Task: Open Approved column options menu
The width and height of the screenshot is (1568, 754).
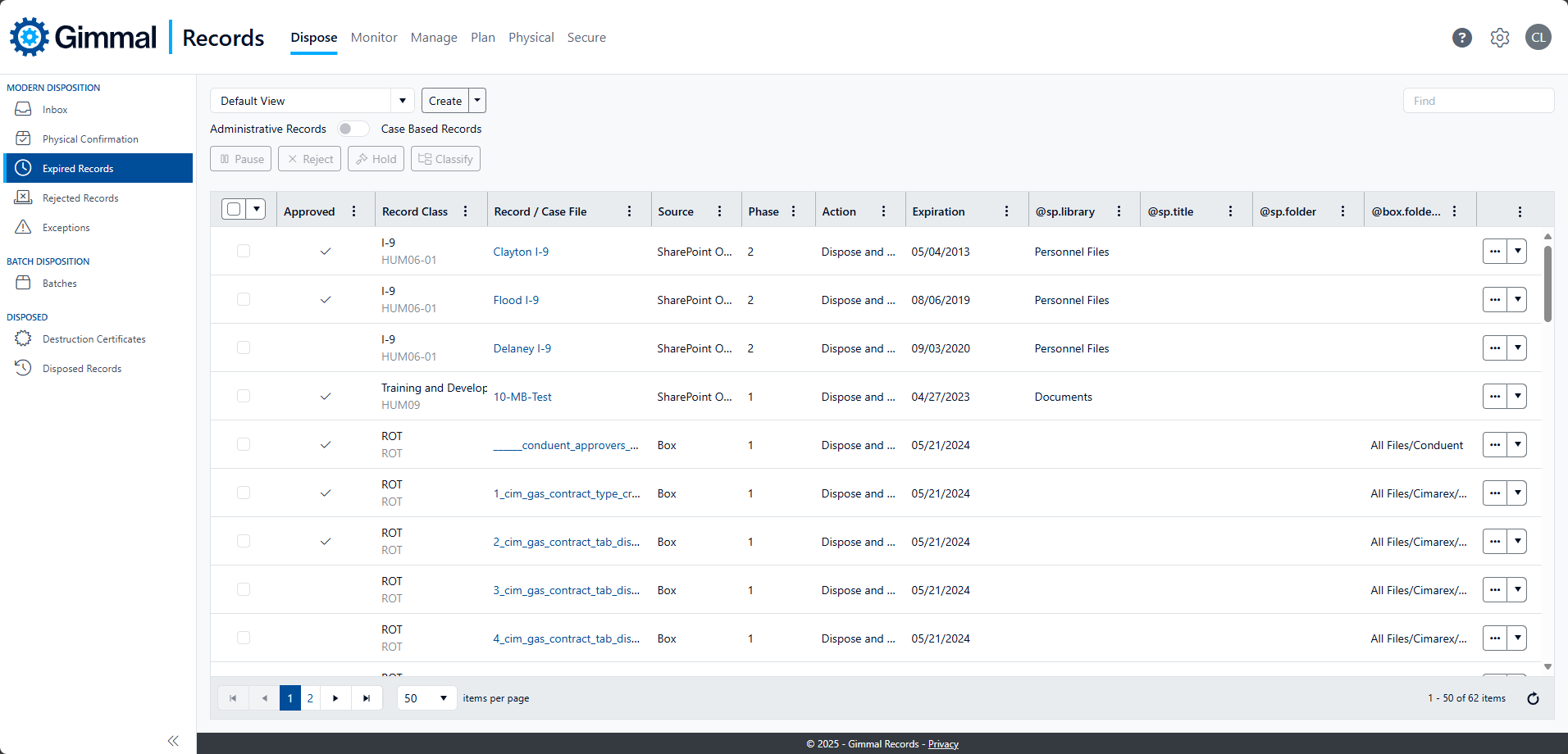Action: point(354,211)
